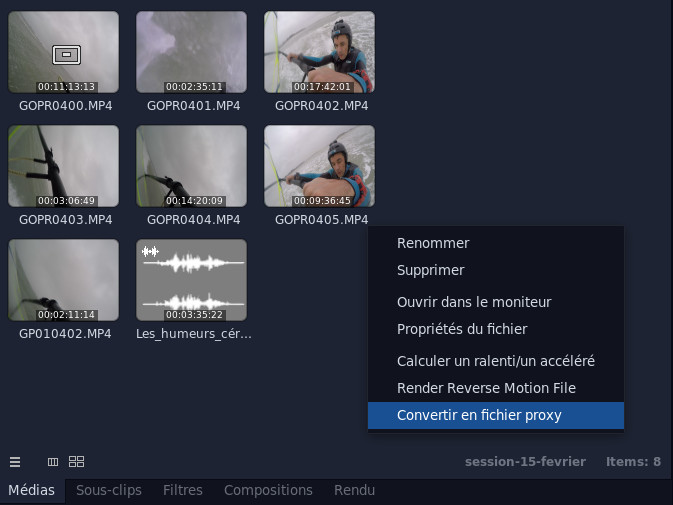Click duration 00:14:20:09 on GOPR0404
This screenshot has width=673, height=505.
(194, 201)
